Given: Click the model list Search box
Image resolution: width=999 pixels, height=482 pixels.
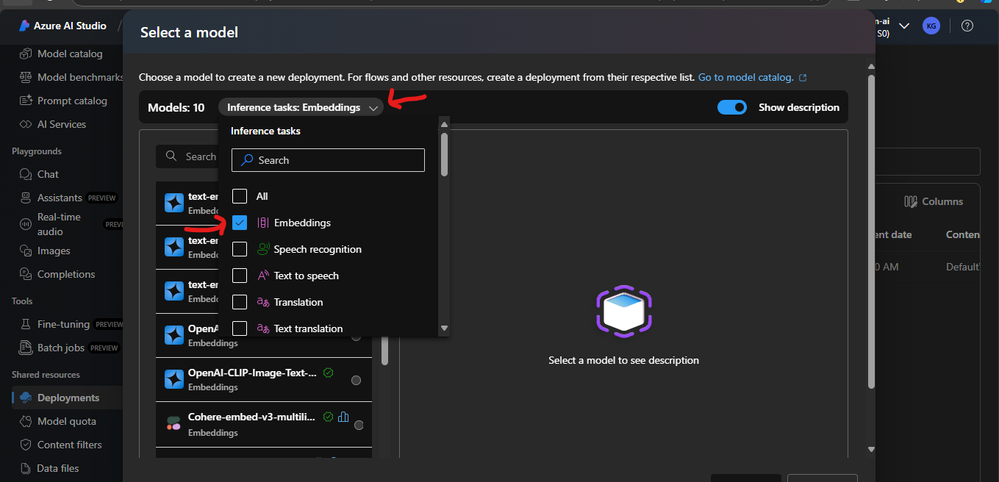Looking at the screenshot, I should (187, 156).
